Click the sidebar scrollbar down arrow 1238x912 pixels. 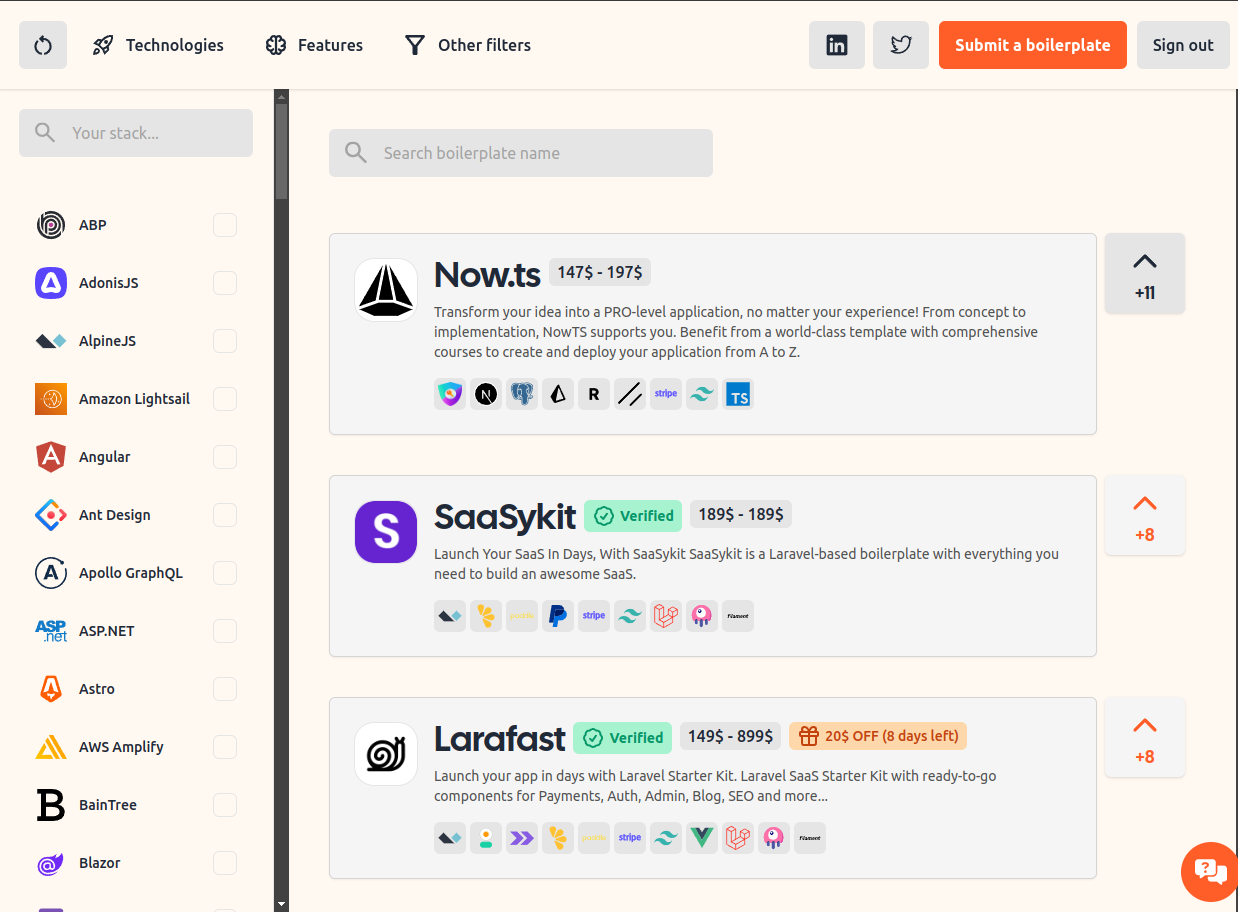coord(281,904)
